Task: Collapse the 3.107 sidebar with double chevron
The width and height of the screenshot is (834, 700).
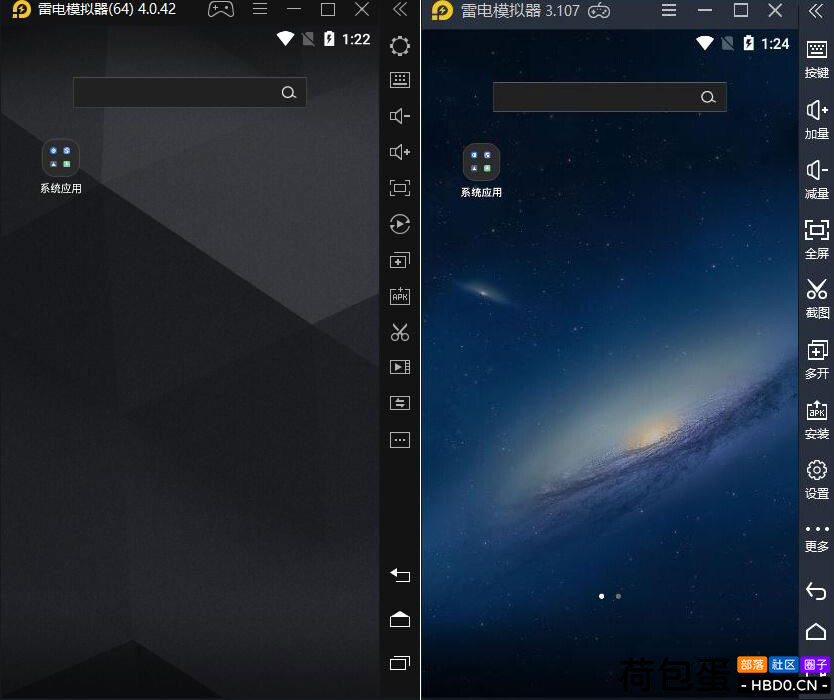Action: tap(815, 11)
